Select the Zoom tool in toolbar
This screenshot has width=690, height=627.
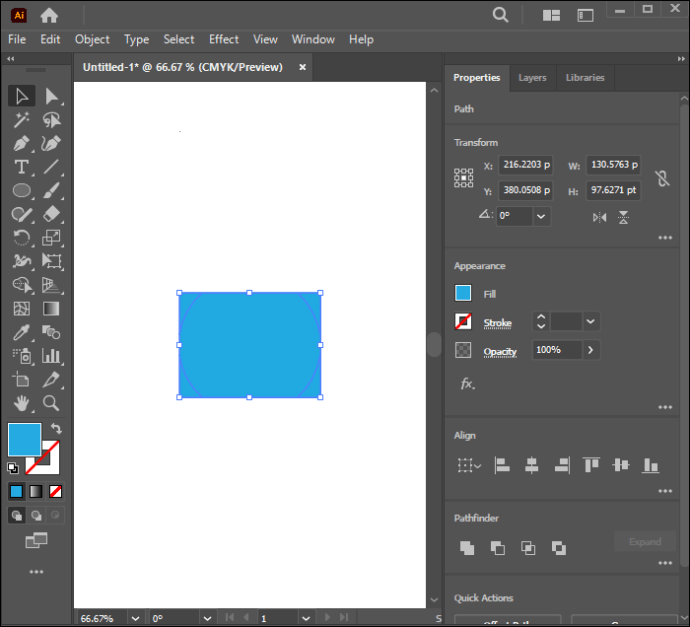pyautogui.click(x=51, y=403)
